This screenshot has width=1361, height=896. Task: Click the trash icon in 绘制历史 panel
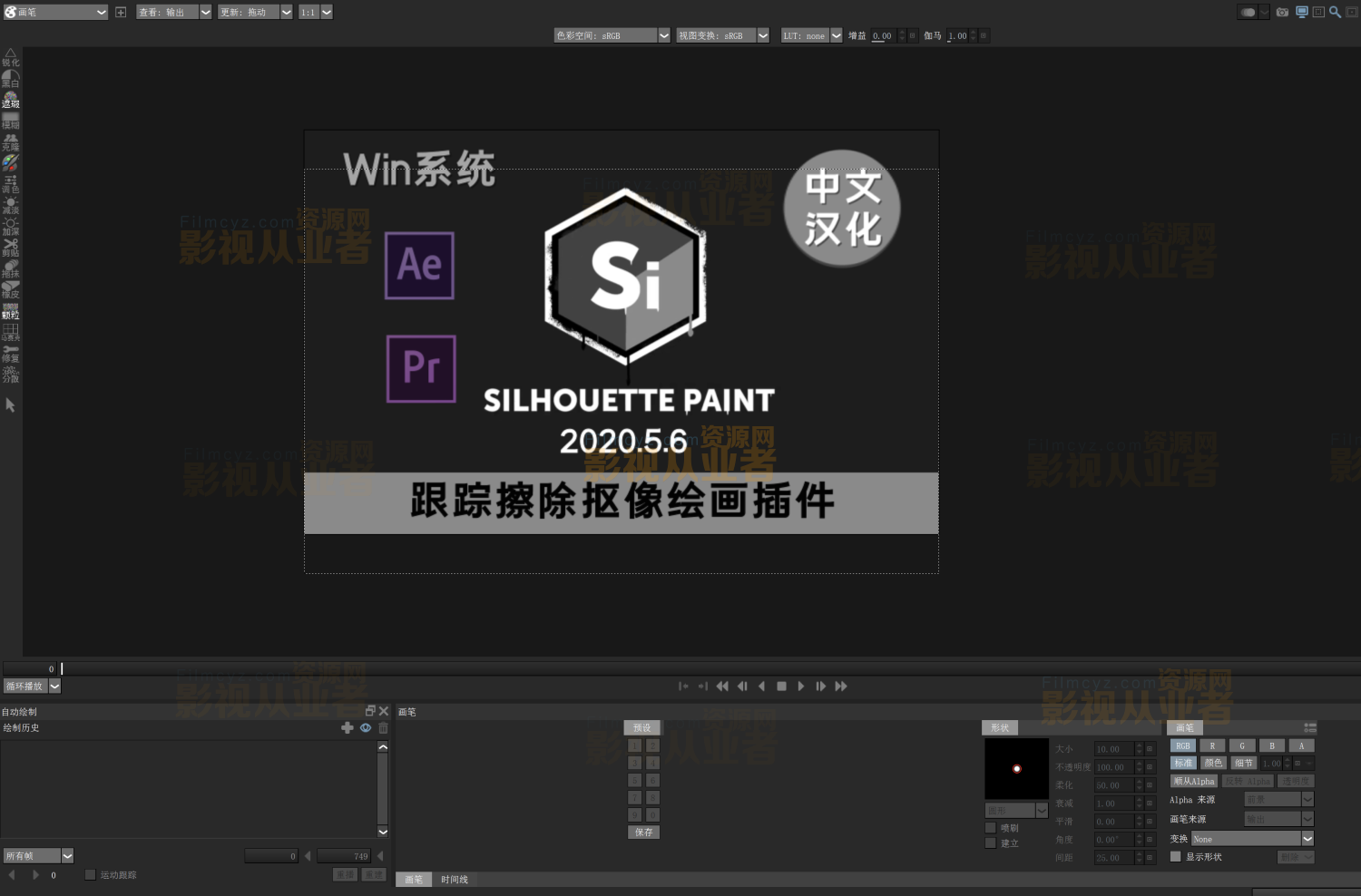383,727
